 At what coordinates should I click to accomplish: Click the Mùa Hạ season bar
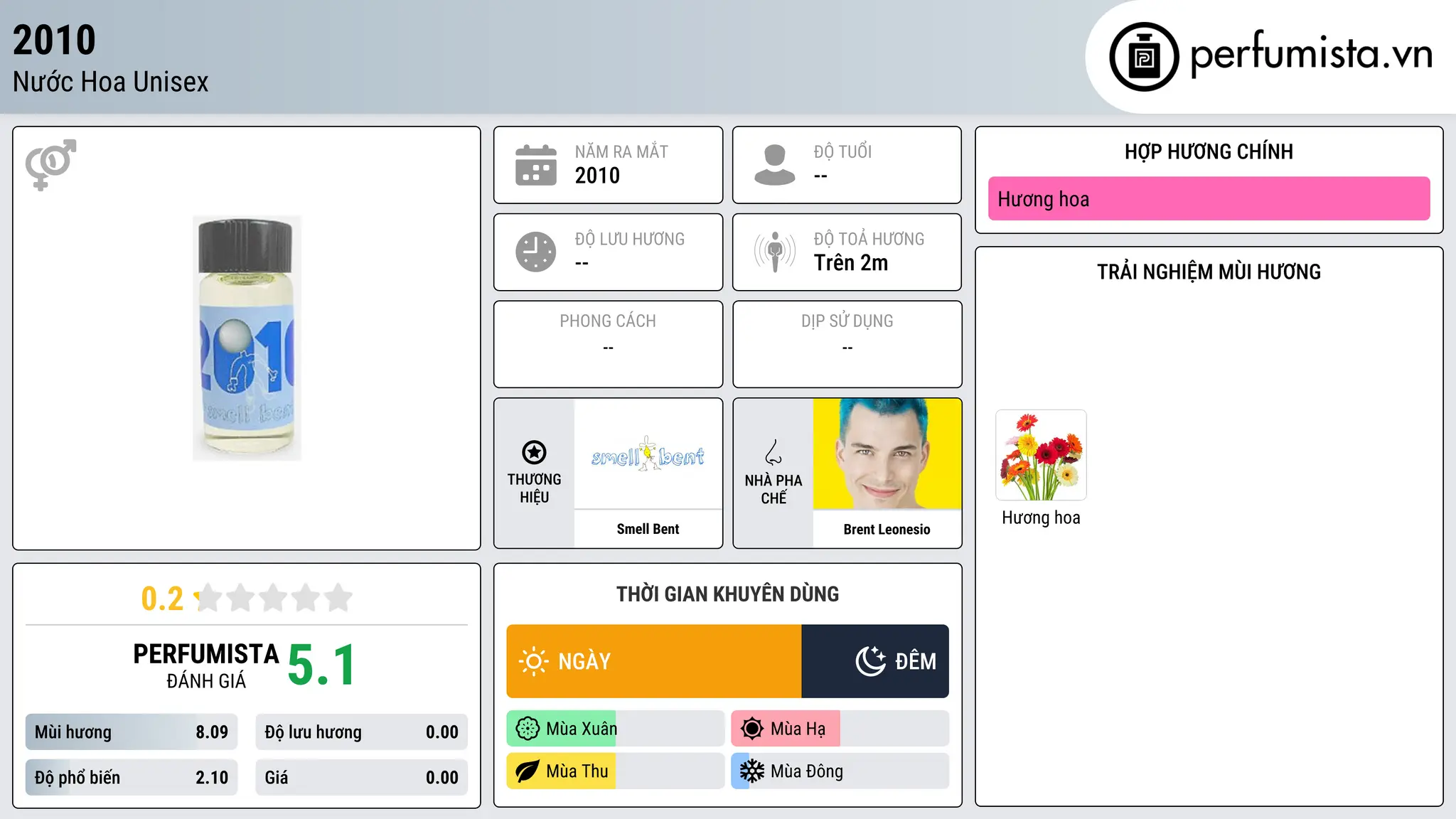click(x=840, y=729)
